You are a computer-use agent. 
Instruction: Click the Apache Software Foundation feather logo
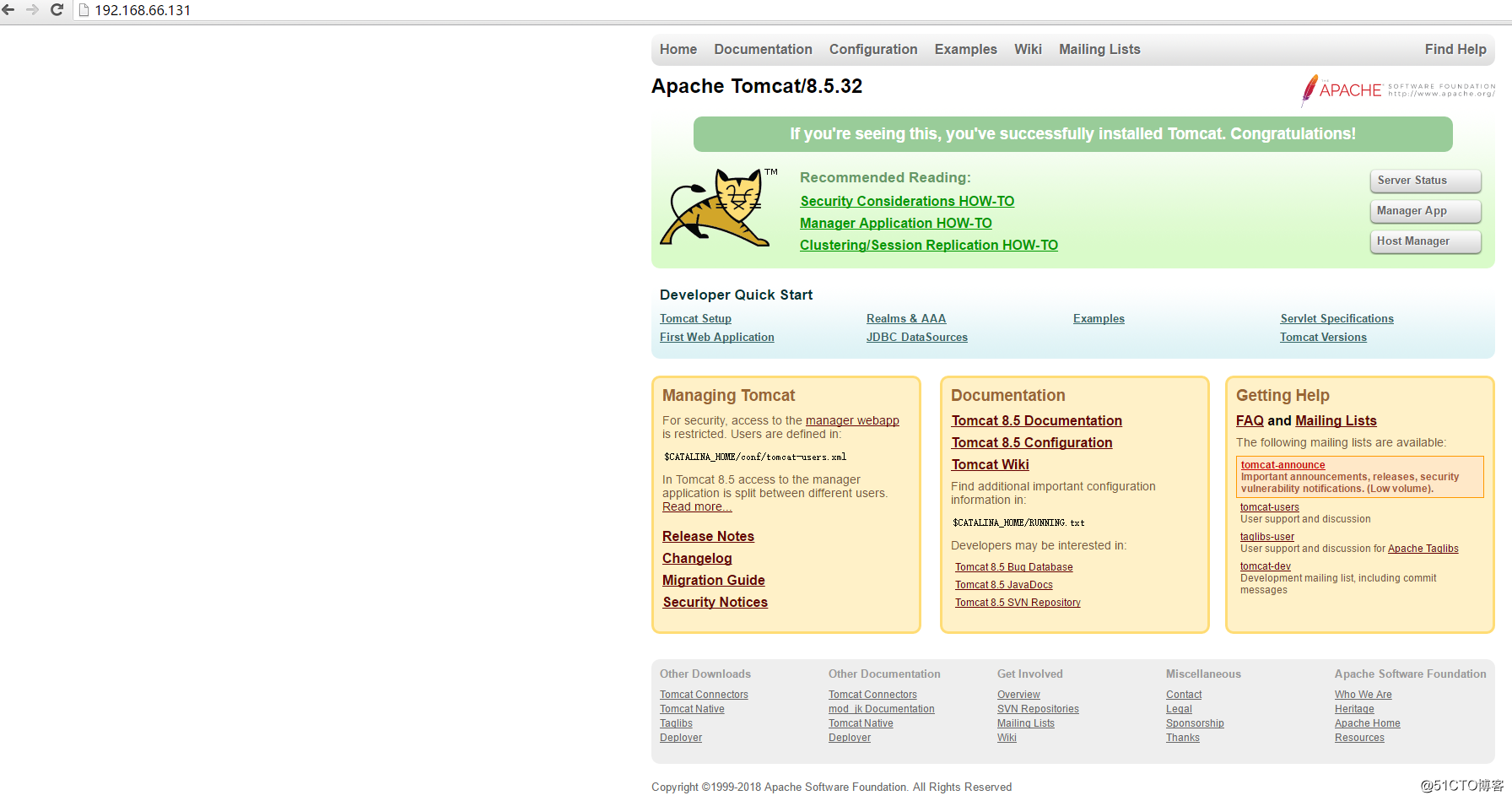point(1397,90)
